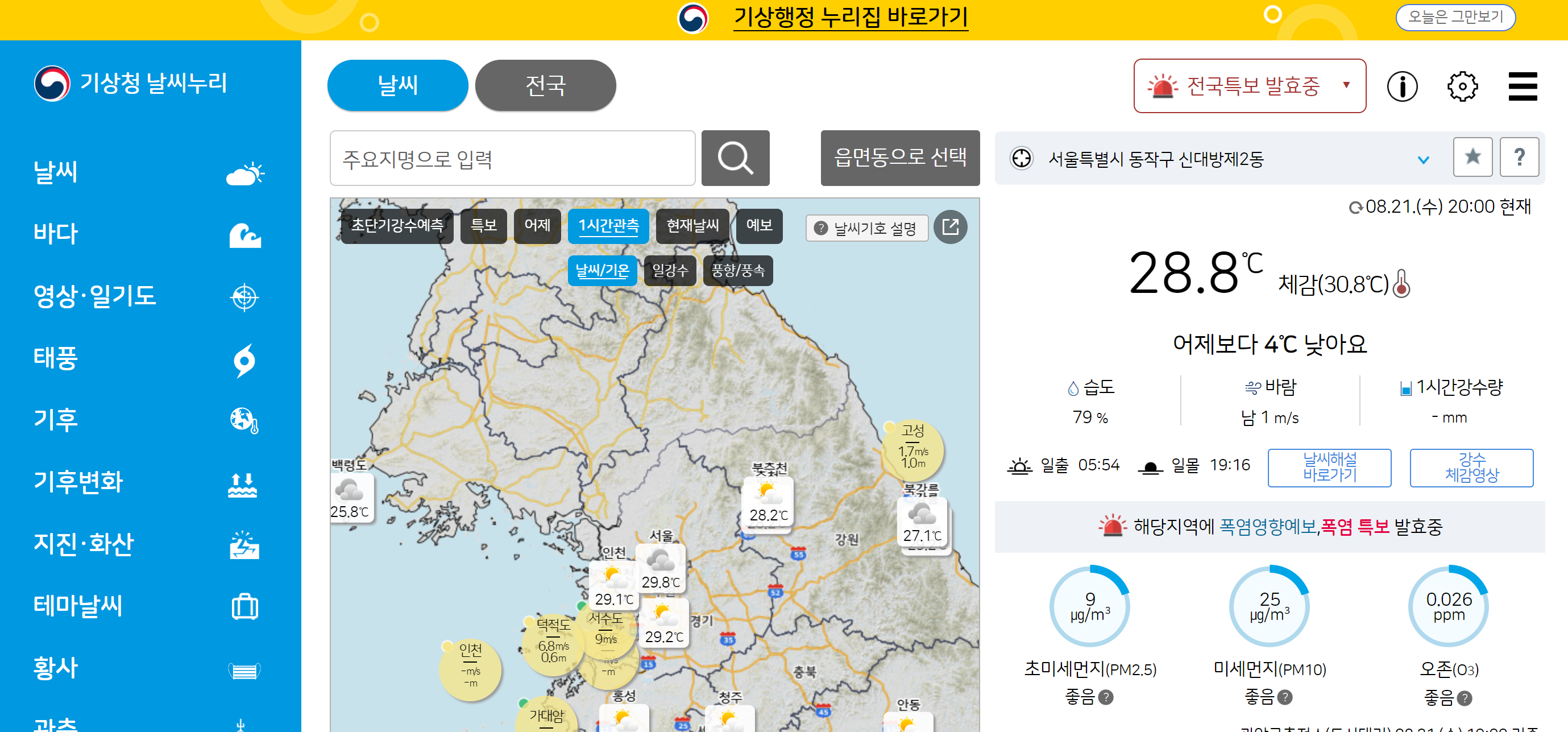The image size is (1568, 732).
Task: Expand the 서울특별시 동작구 location dropdown
Action: [1422, 160]
